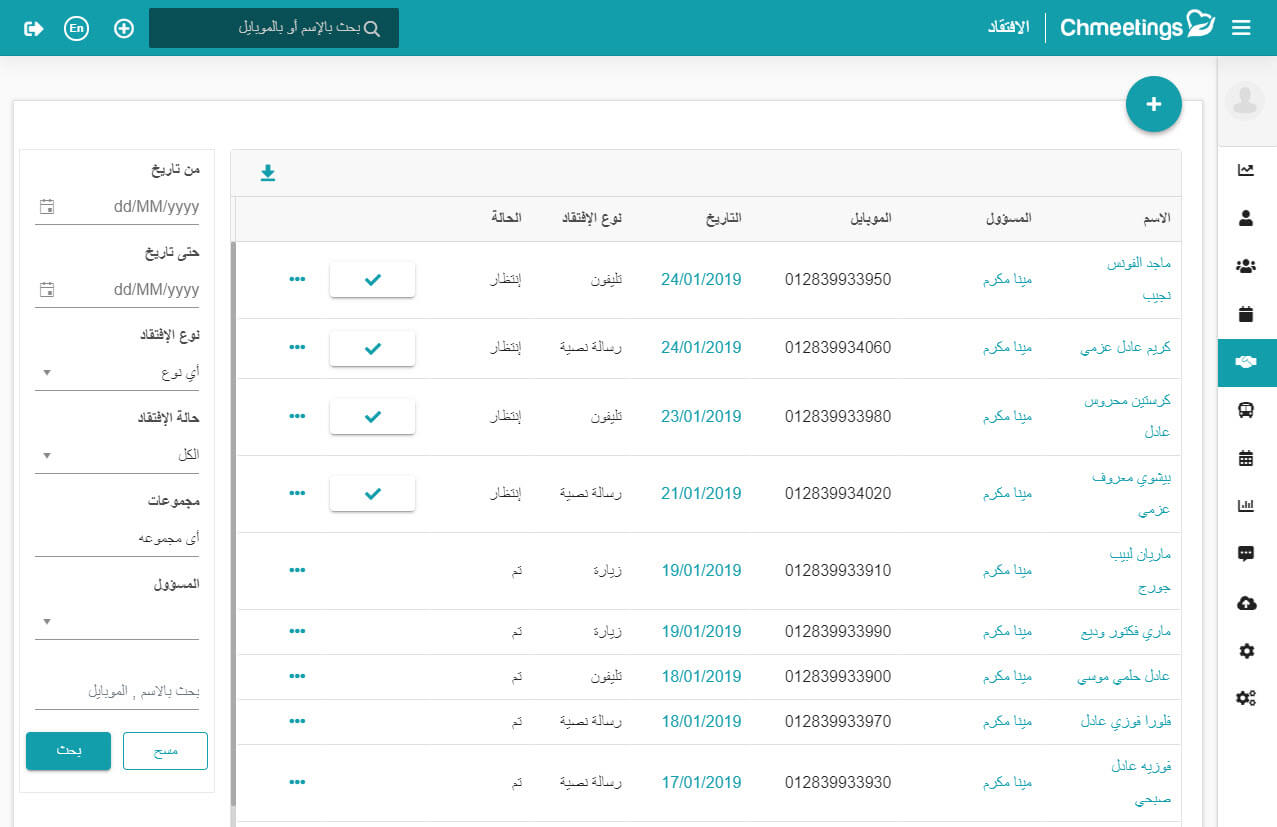Click mobile number 012839933910
The width and height of the screenshot is (1277, 827).
click(838, 570)
